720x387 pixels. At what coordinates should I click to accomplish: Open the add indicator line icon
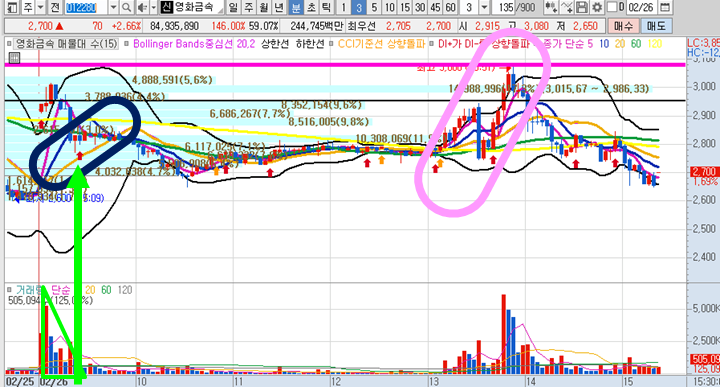pos(567,7)
